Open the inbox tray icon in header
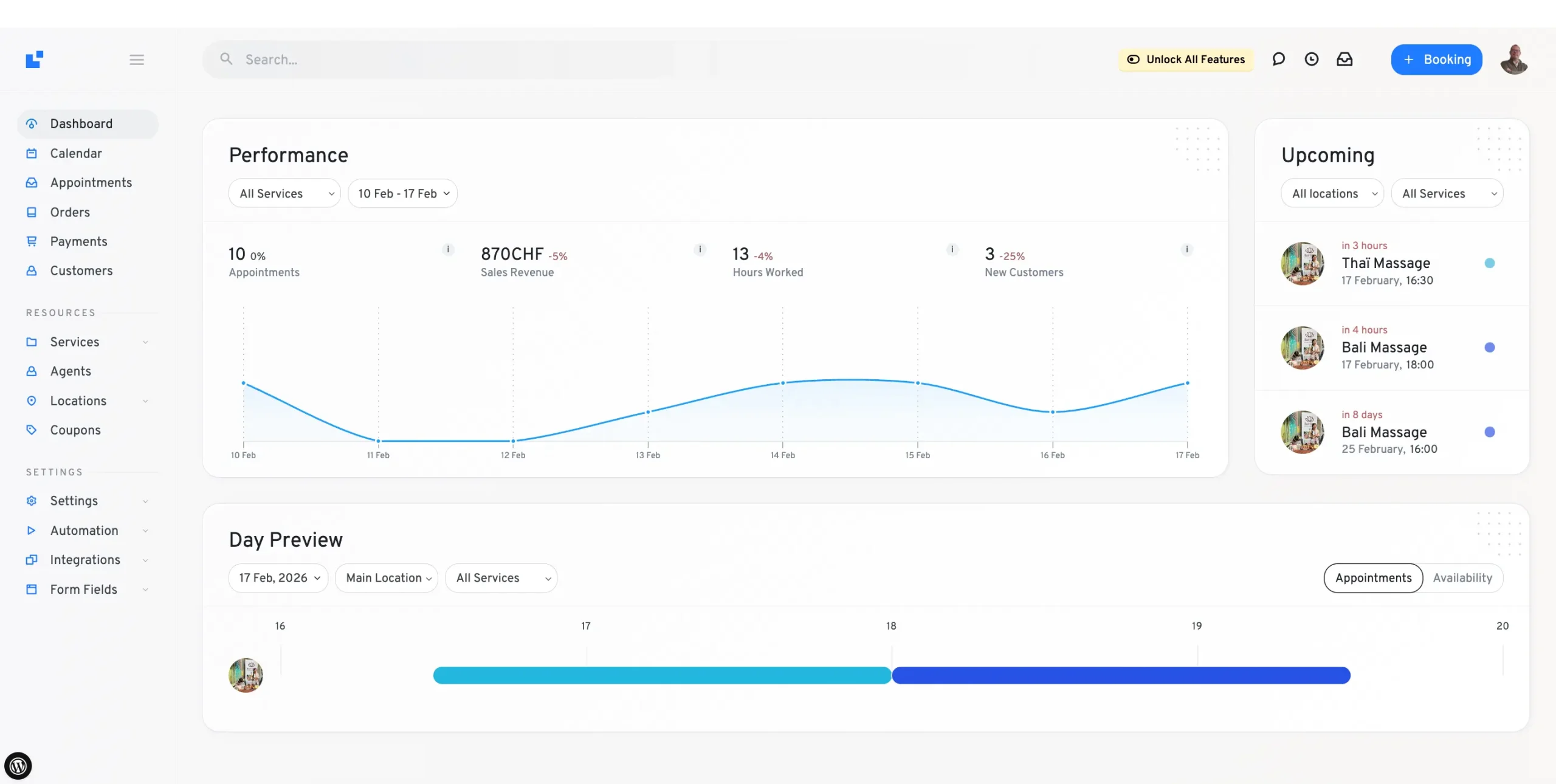The height and width of the screenshot is (784, 1556). pyautogui.click(x=1344, y=59)
